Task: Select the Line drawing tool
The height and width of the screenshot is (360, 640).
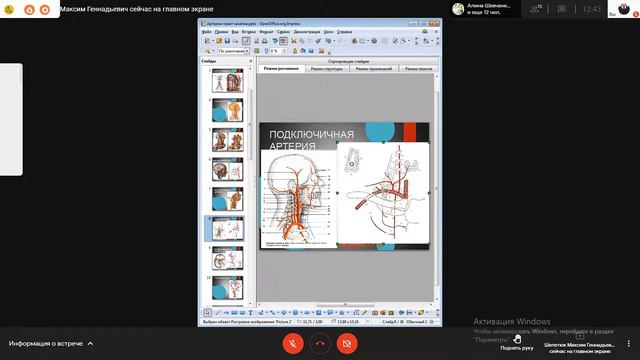Action: (218, 313)
